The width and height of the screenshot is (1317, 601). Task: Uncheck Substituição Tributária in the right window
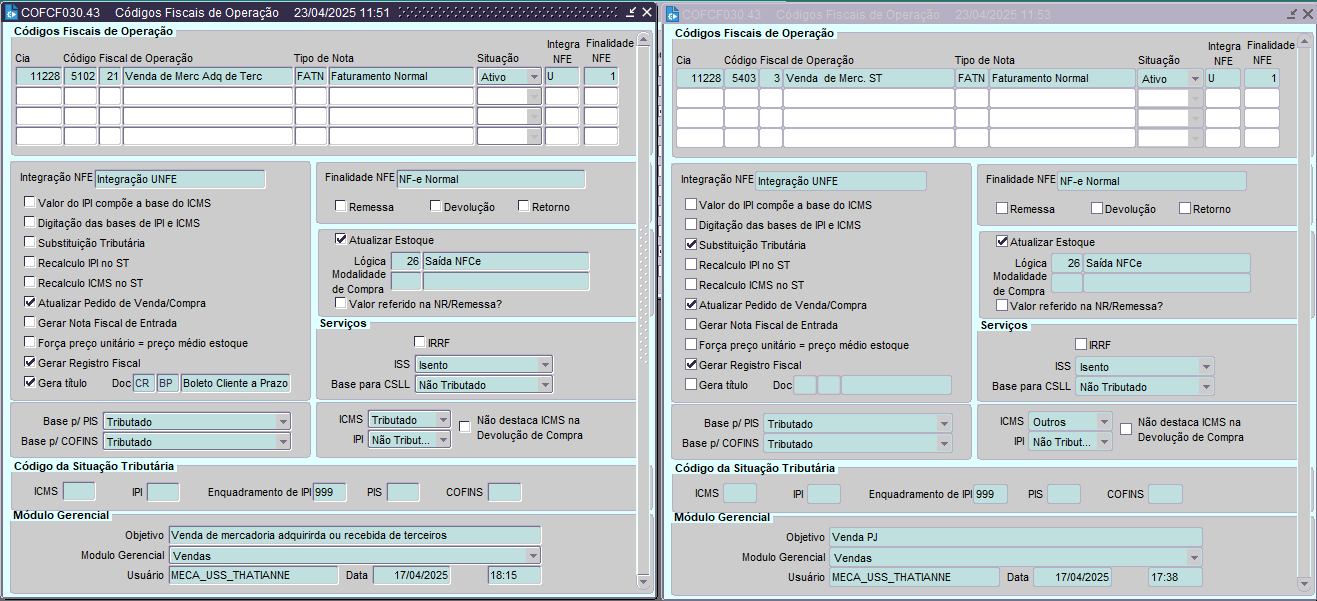point(691,245)
